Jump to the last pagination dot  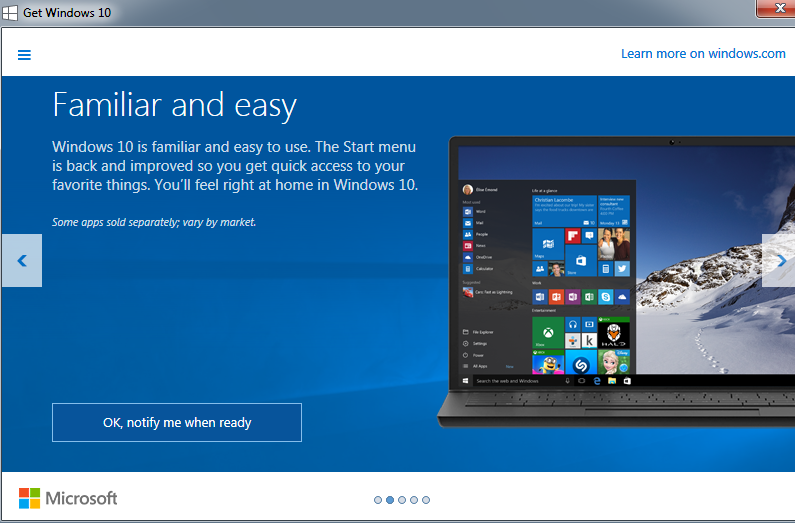pyautogui.click(x=426, y=499)
